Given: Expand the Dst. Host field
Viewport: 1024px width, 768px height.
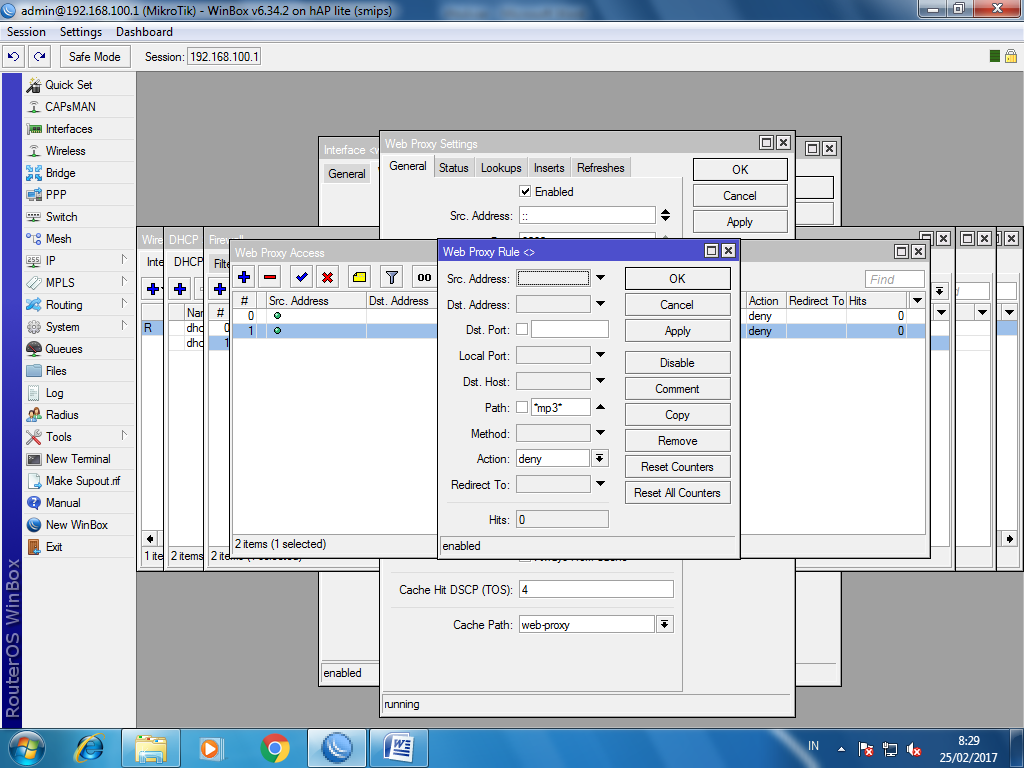Looking at the screenshot, I should [x=600, y=381].
